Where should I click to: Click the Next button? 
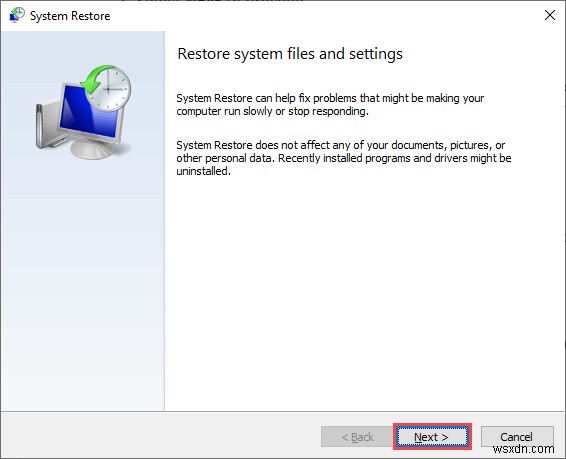[432, 437]
